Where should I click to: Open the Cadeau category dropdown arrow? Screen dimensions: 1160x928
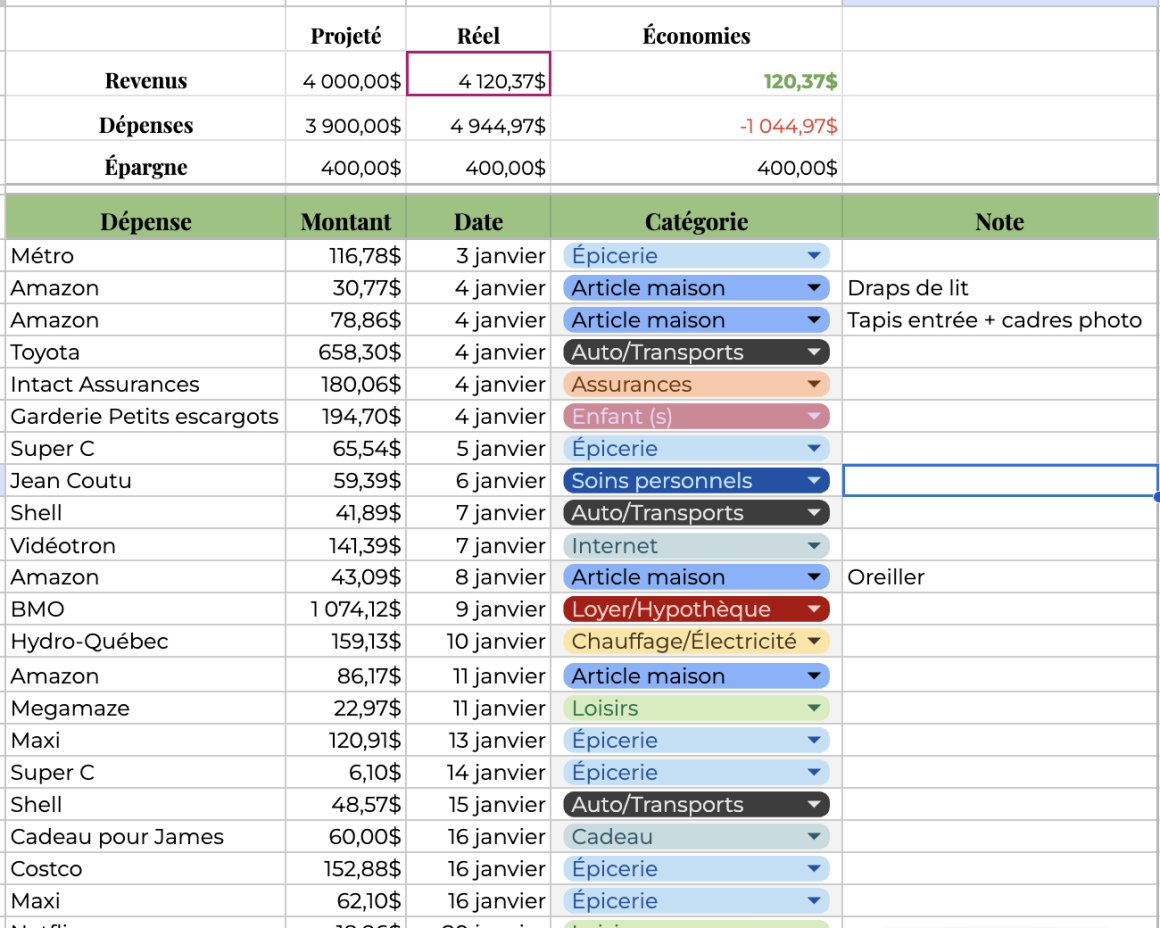tap(814, 837)
